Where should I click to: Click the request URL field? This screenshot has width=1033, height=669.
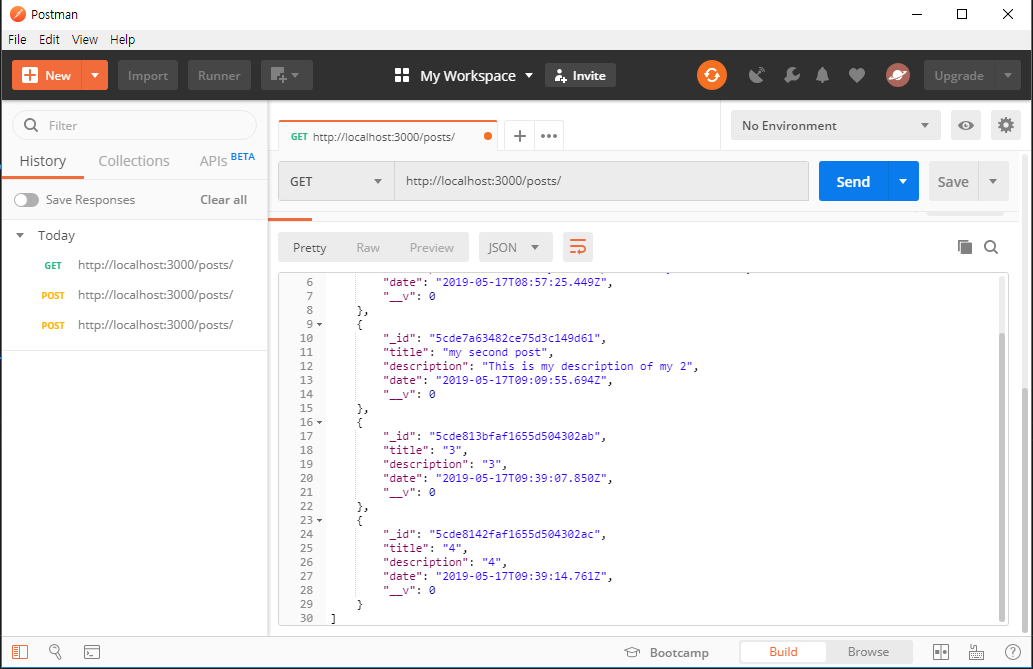[601, 181]
